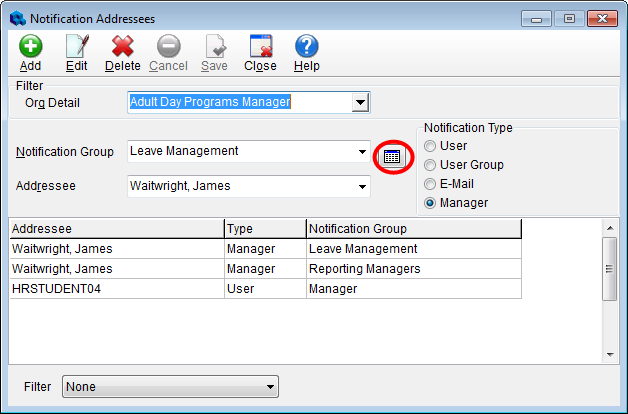Expand the Addressee dropdown list
Screen dimensions: 628x414
pos(362,185)
